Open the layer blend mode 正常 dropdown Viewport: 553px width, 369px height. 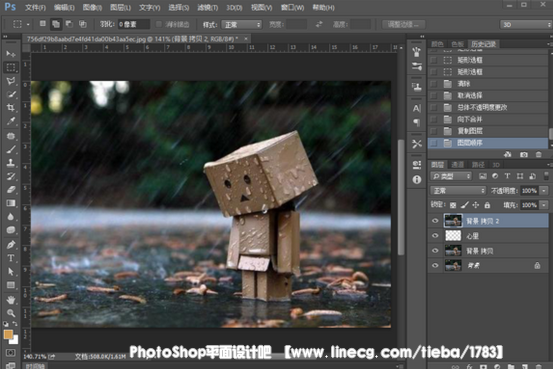458,190
